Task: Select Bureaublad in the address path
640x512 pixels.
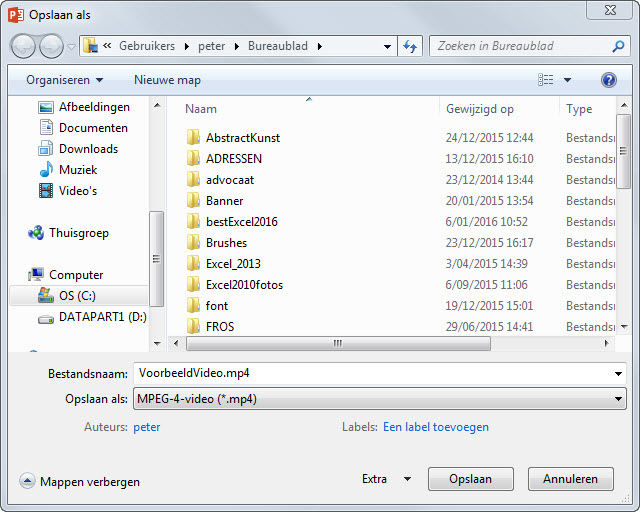Action: (278, 46)
